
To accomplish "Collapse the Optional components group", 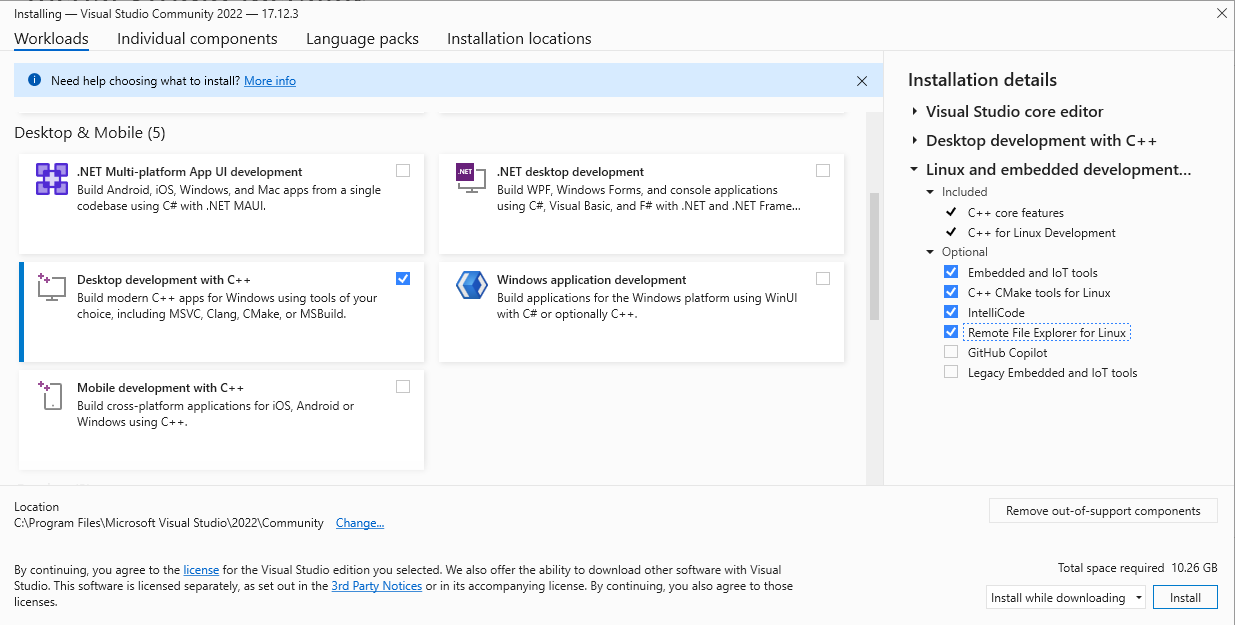I will 930,252.
